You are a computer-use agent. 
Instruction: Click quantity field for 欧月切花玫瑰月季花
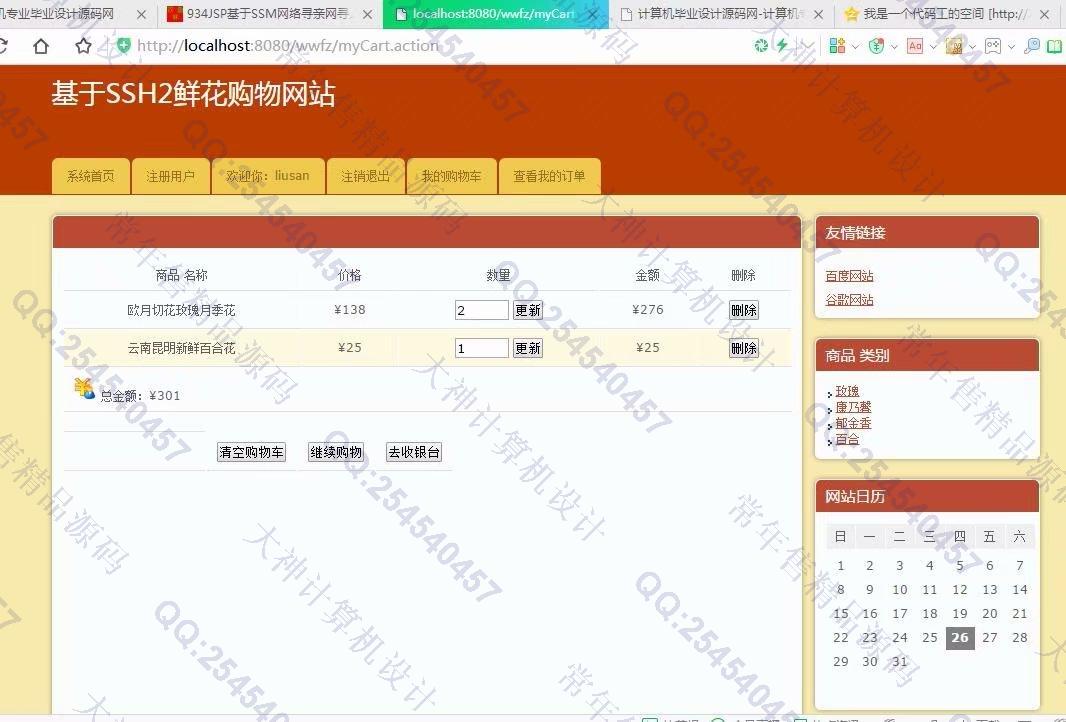click(x=481, y=310)
